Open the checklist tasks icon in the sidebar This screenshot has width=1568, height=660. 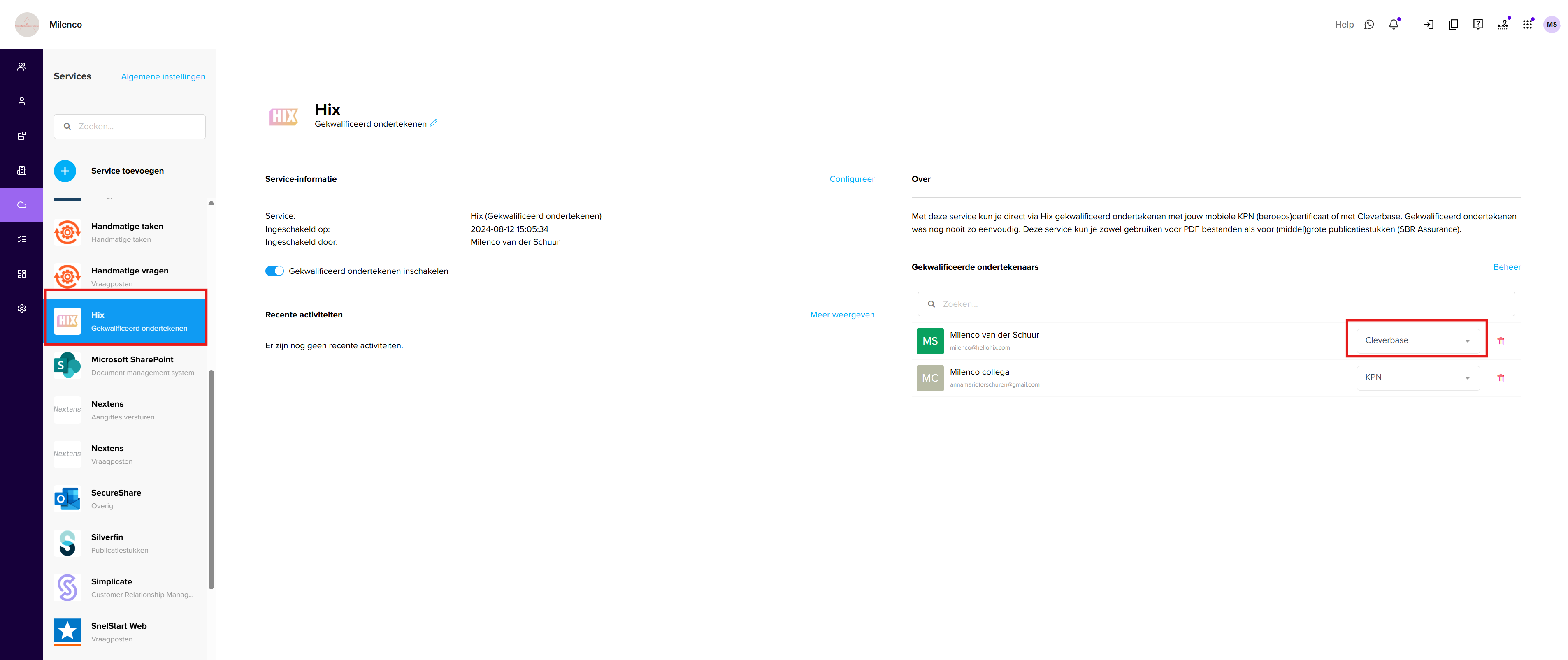[22, 240]
